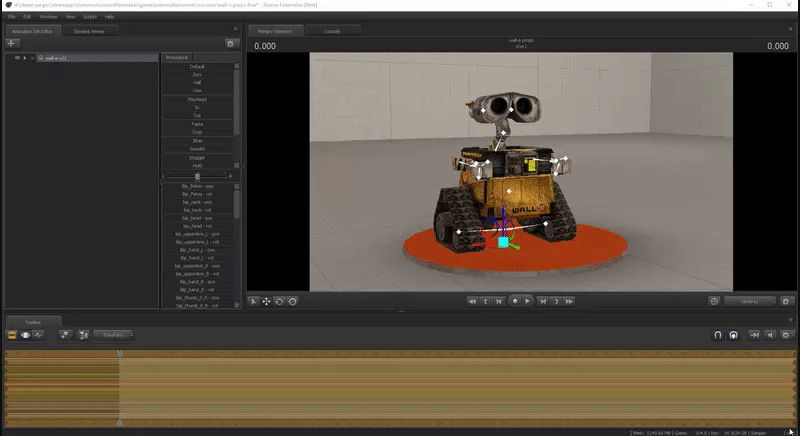Click the left-right balance slider handle

click(197, 176)
